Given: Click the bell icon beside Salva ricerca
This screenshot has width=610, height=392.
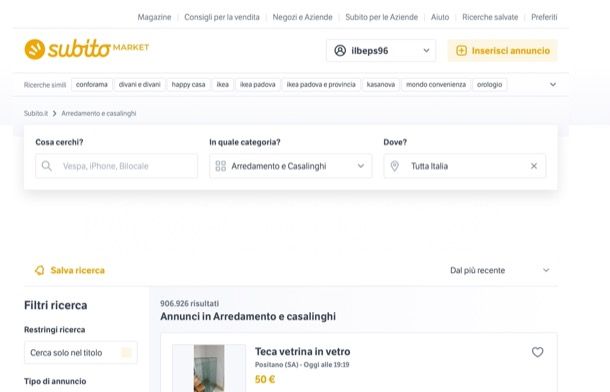Looking at the screenshot, I should click(x=40, y=270).
